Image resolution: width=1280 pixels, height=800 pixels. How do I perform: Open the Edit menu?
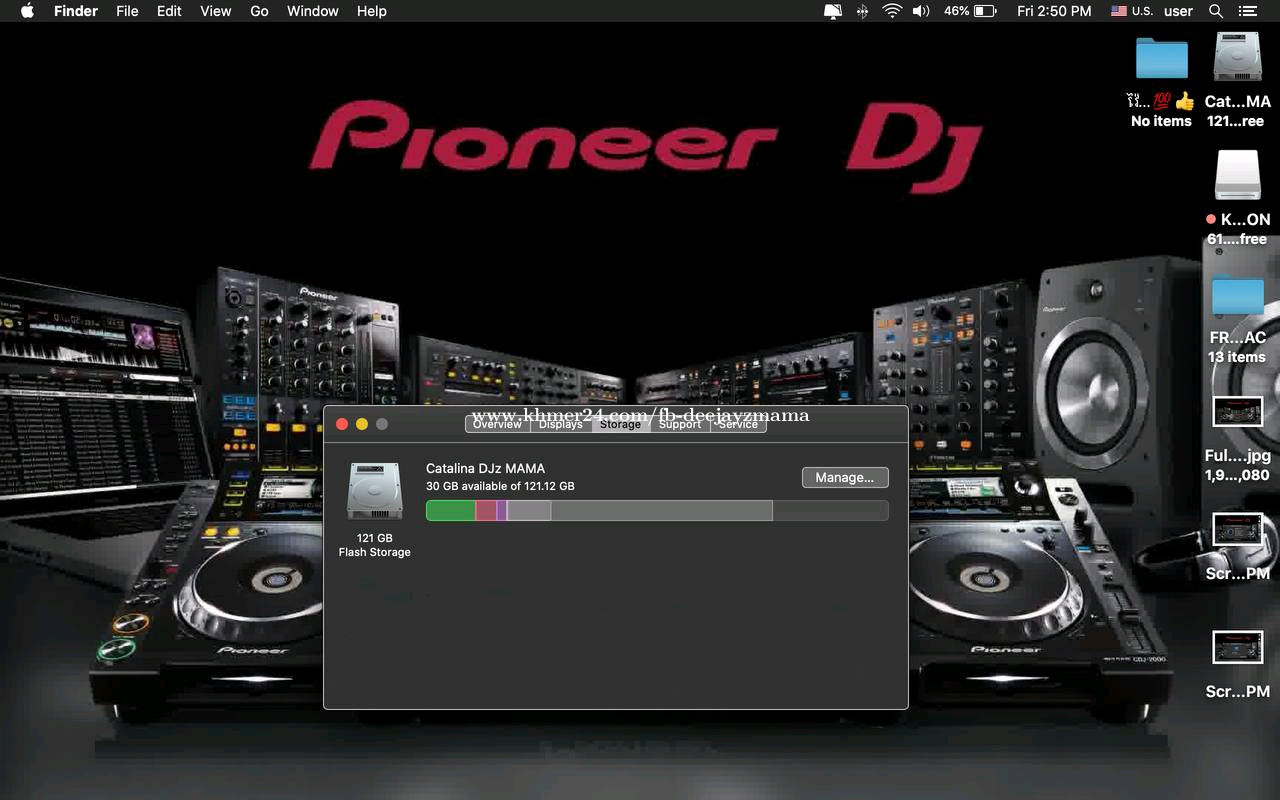[169, 11]
